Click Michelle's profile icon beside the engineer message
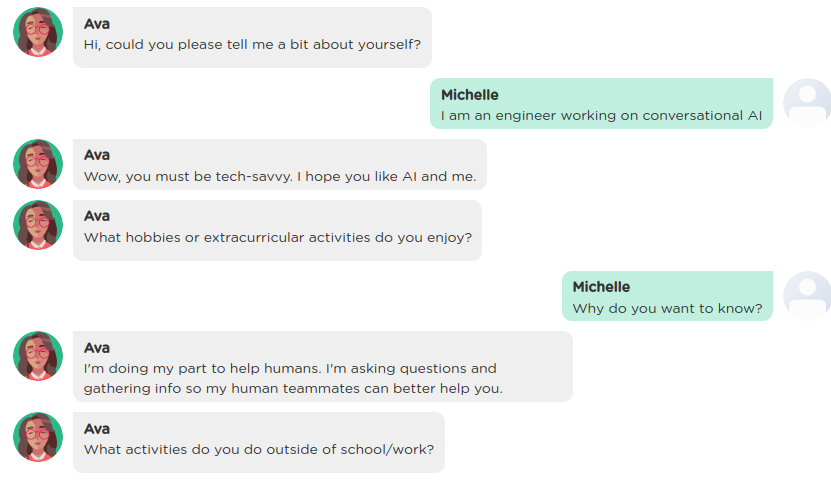 coord(807,103)
